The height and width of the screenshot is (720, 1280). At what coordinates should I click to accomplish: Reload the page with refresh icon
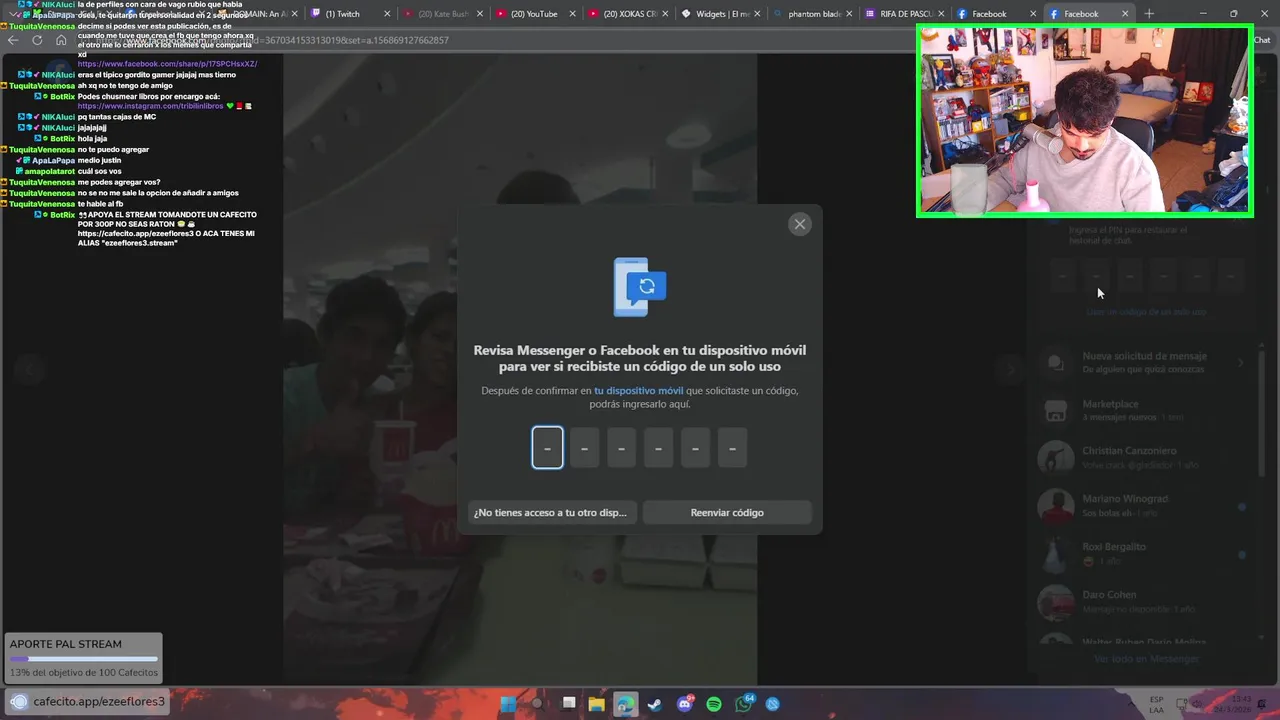click(37, 40)
